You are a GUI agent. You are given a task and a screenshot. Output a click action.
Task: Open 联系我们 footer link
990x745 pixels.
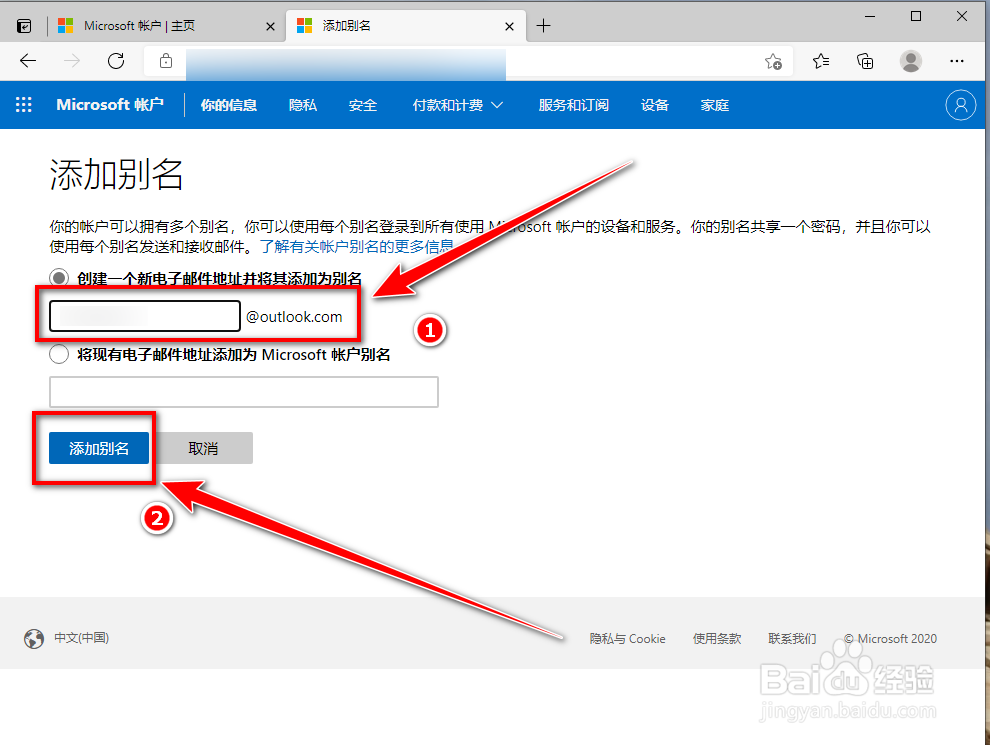[792, 639]
